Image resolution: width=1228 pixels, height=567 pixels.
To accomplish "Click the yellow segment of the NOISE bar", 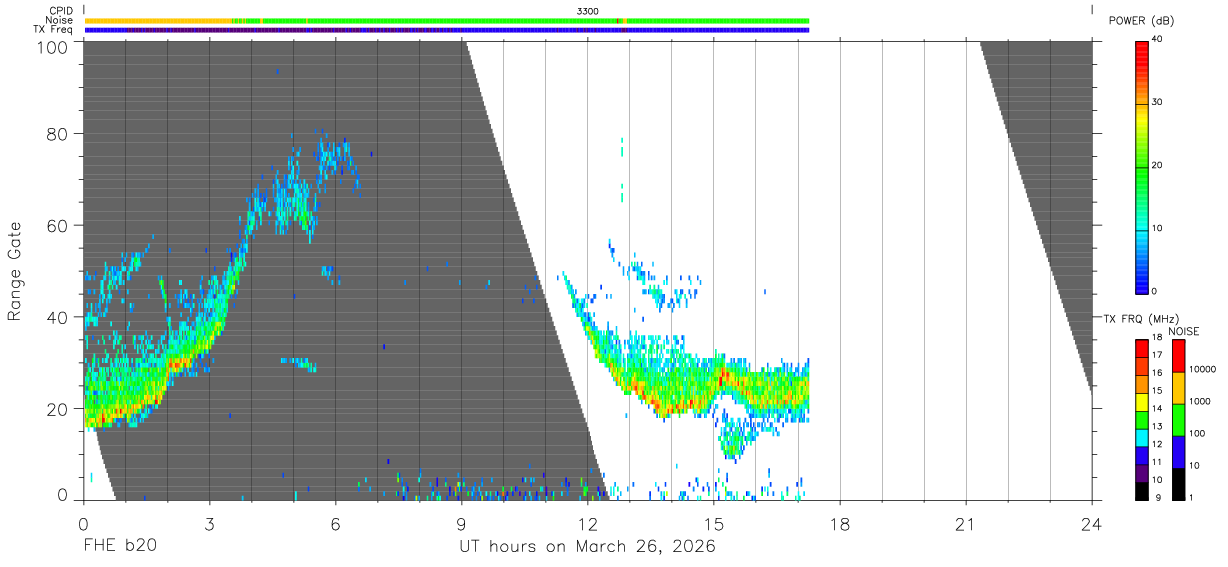I will (1179, 388).
